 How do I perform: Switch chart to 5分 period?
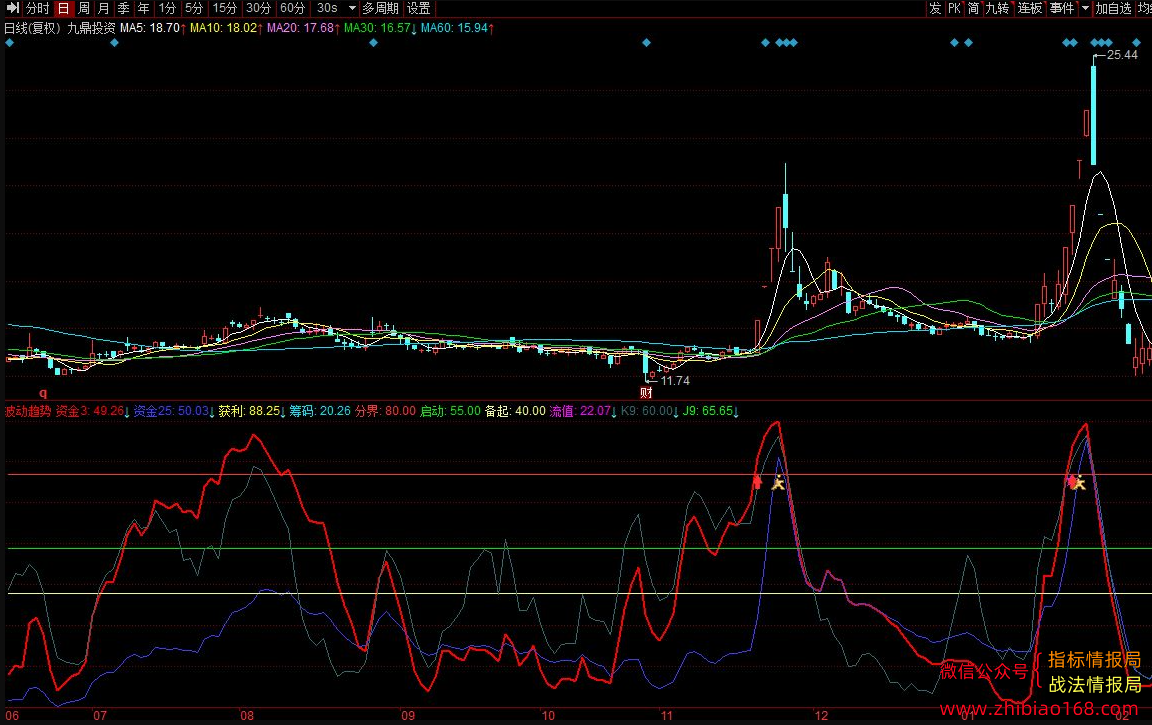tap(193, 8)
